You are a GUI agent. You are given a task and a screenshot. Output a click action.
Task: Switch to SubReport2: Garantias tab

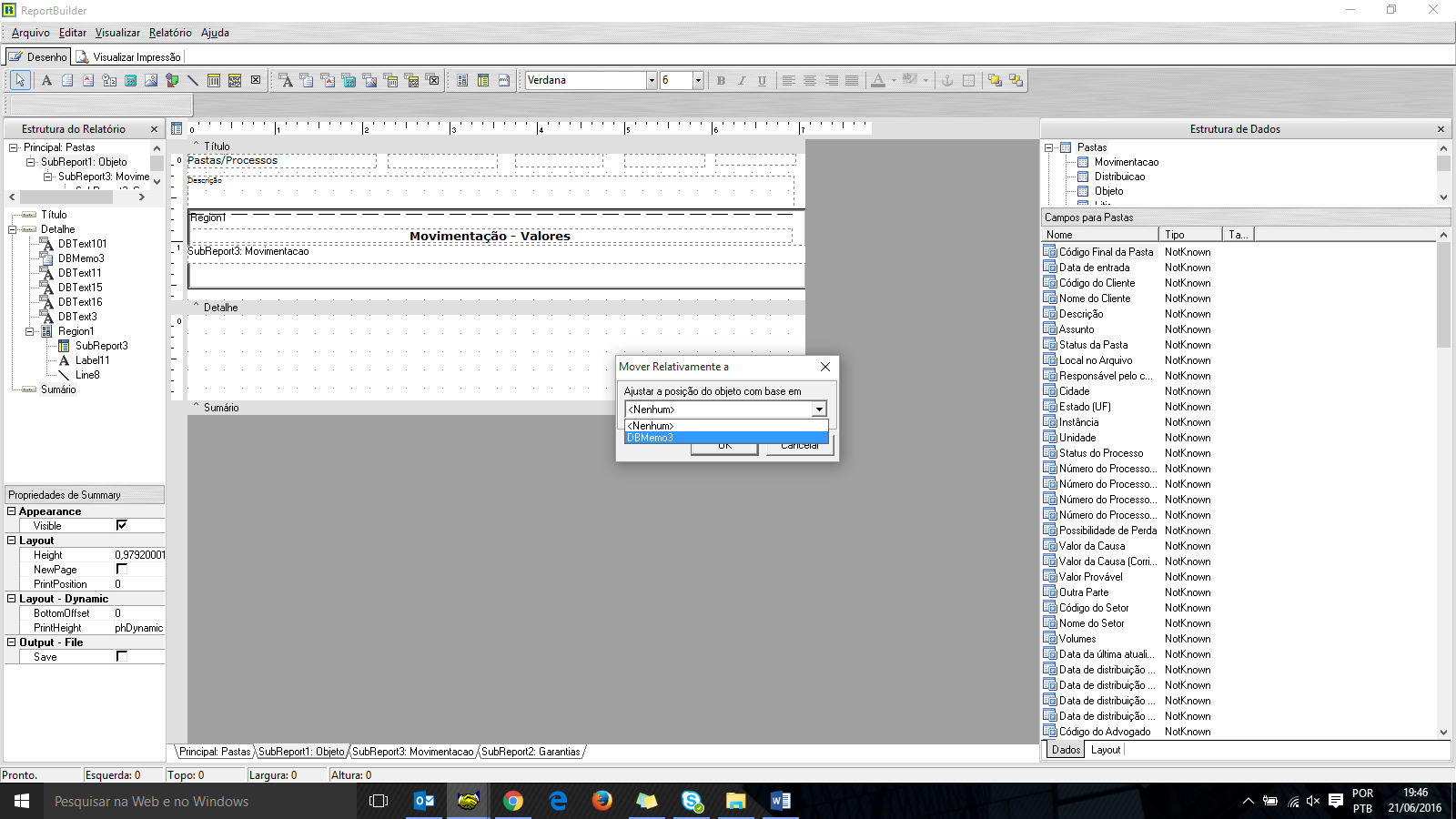(531, 752)
